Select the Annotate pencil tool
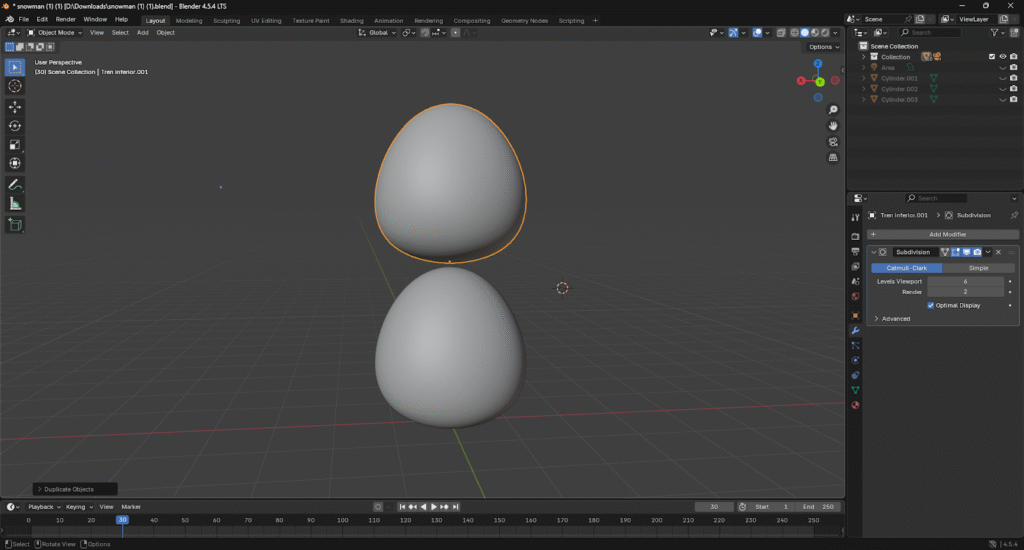 [x=15, y=185]
